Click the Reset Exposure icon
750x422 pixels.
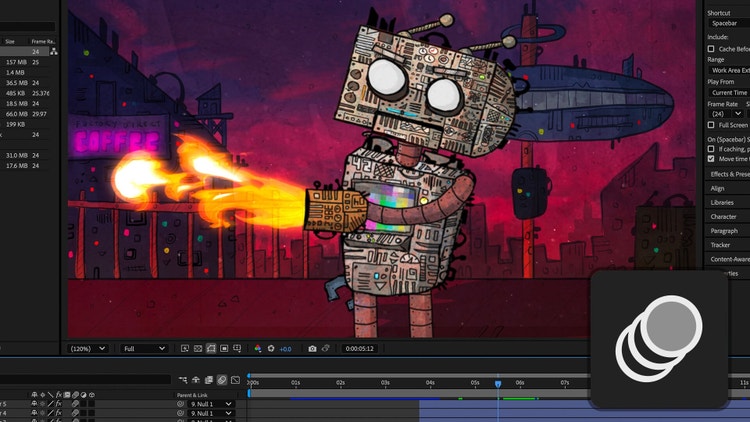pyautogui.click(x=271, y=348)
